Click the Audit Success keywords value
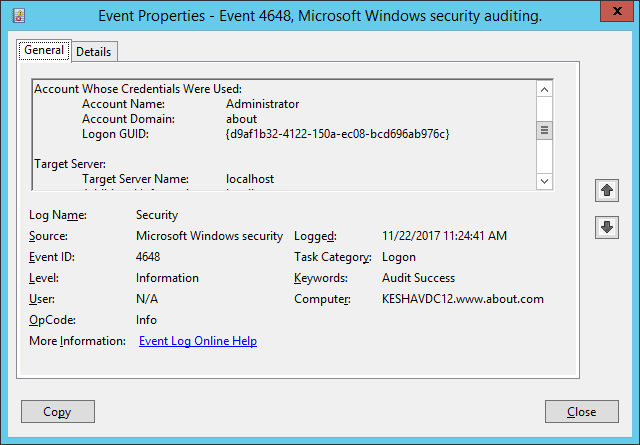This screenshot has height=445, width=640. click(x=418, y=278)
